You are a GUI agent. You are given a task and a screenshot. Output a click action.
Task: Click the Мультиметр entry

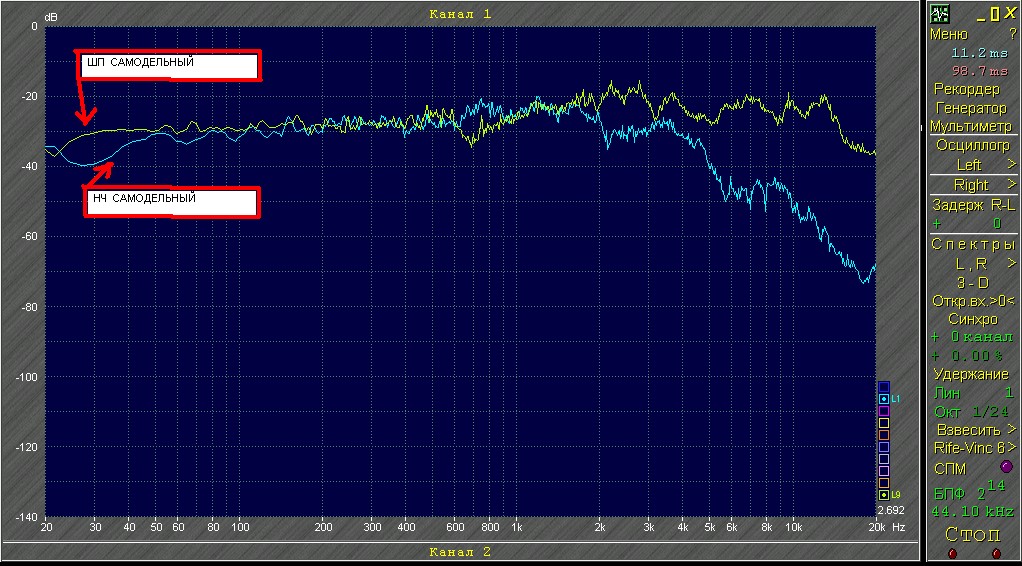[x=968, y=126]
